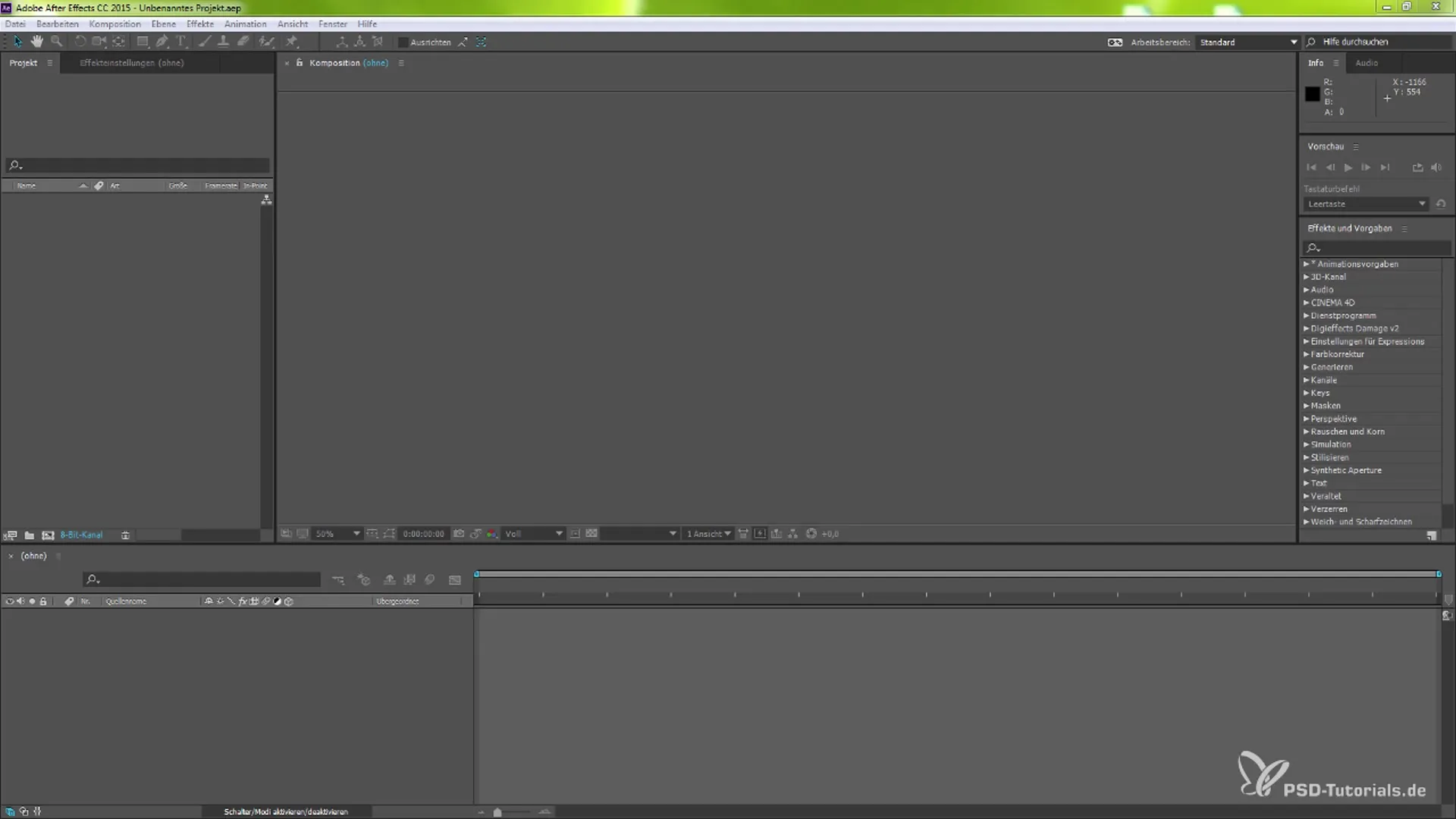Click the World Axis Mode icon

[x=359, y=42]
